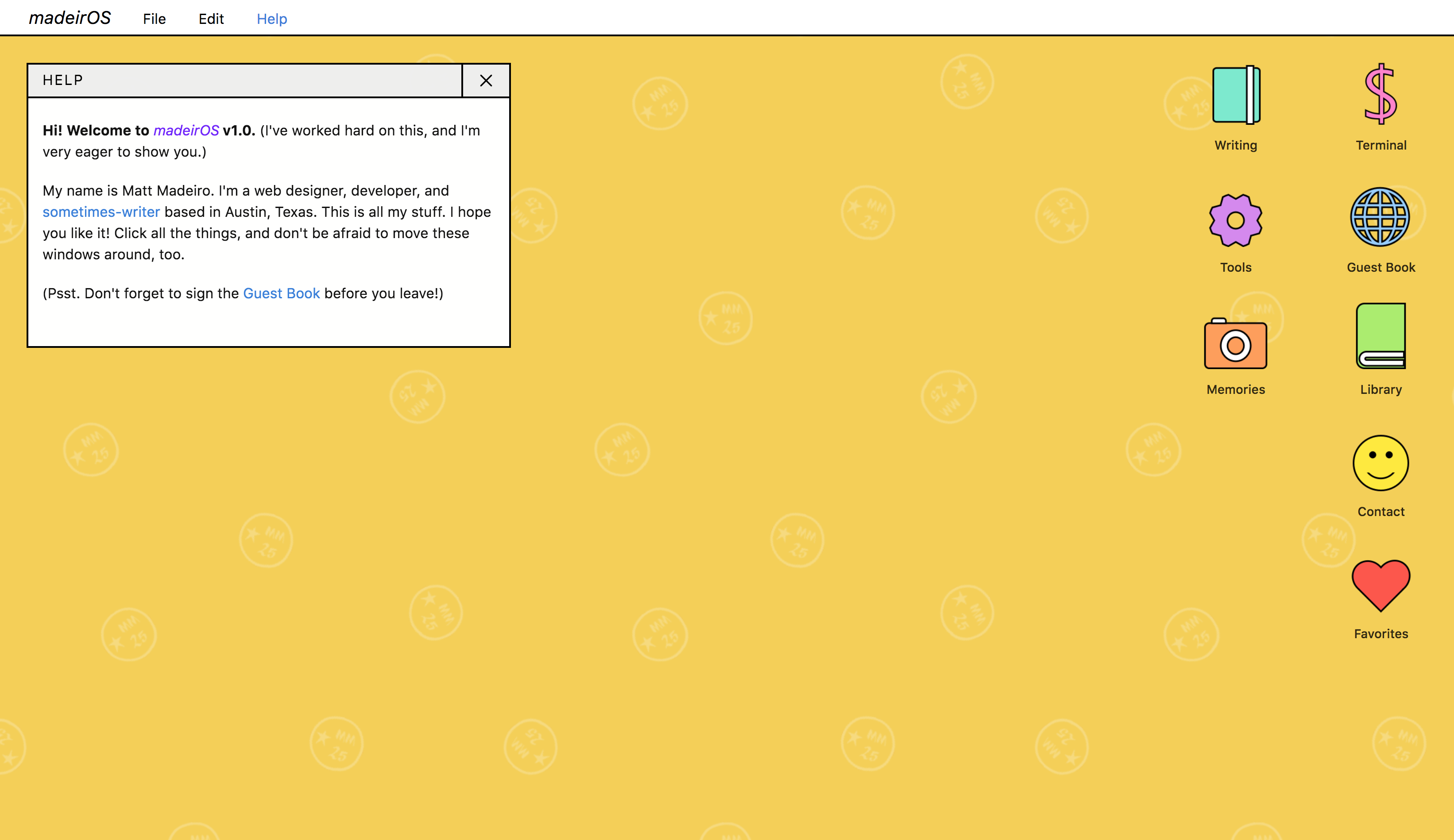The image size is (1454, 840).
Task: Follow the Guest Book link in Help text
Action: tap(282, 293)
